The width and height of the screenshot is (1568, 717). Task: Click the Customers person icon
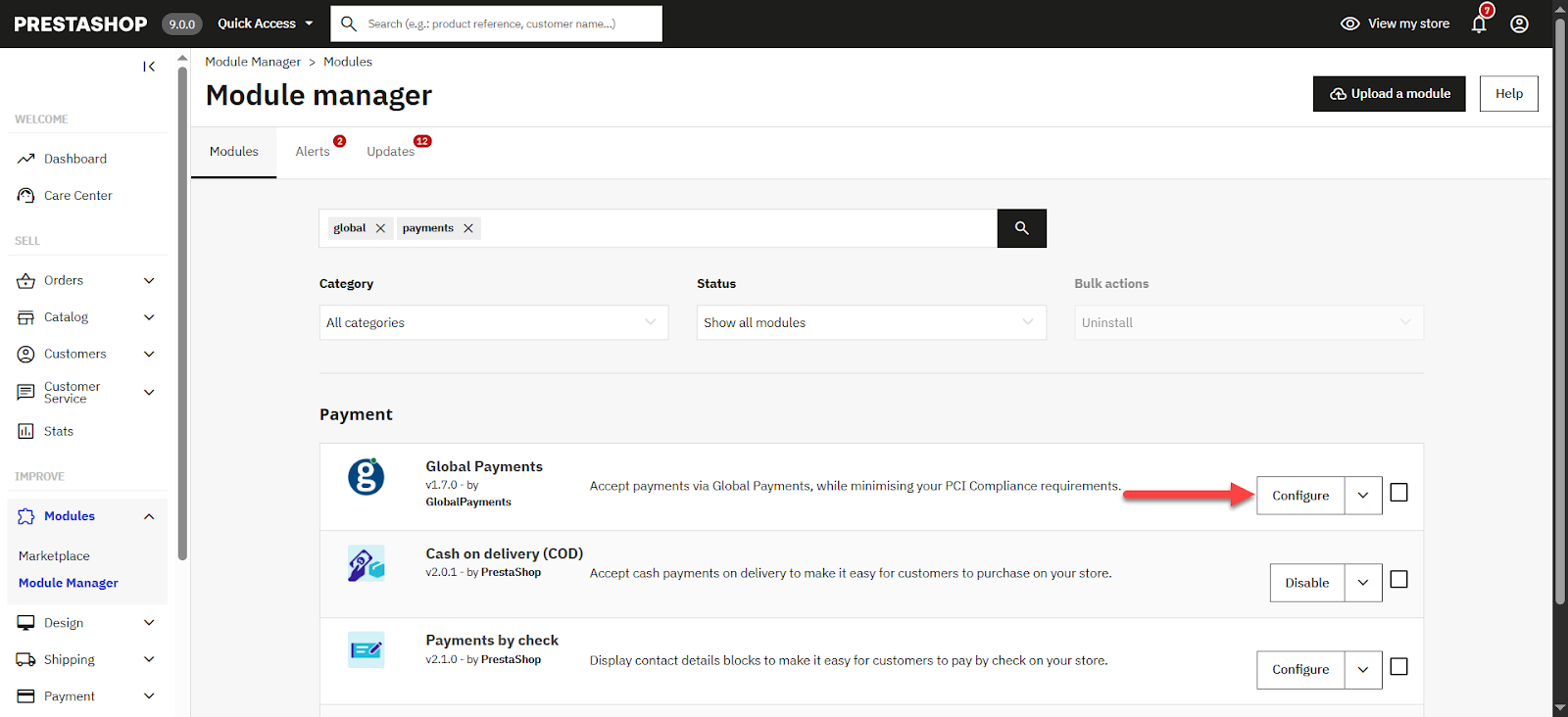tap(25, 354)
